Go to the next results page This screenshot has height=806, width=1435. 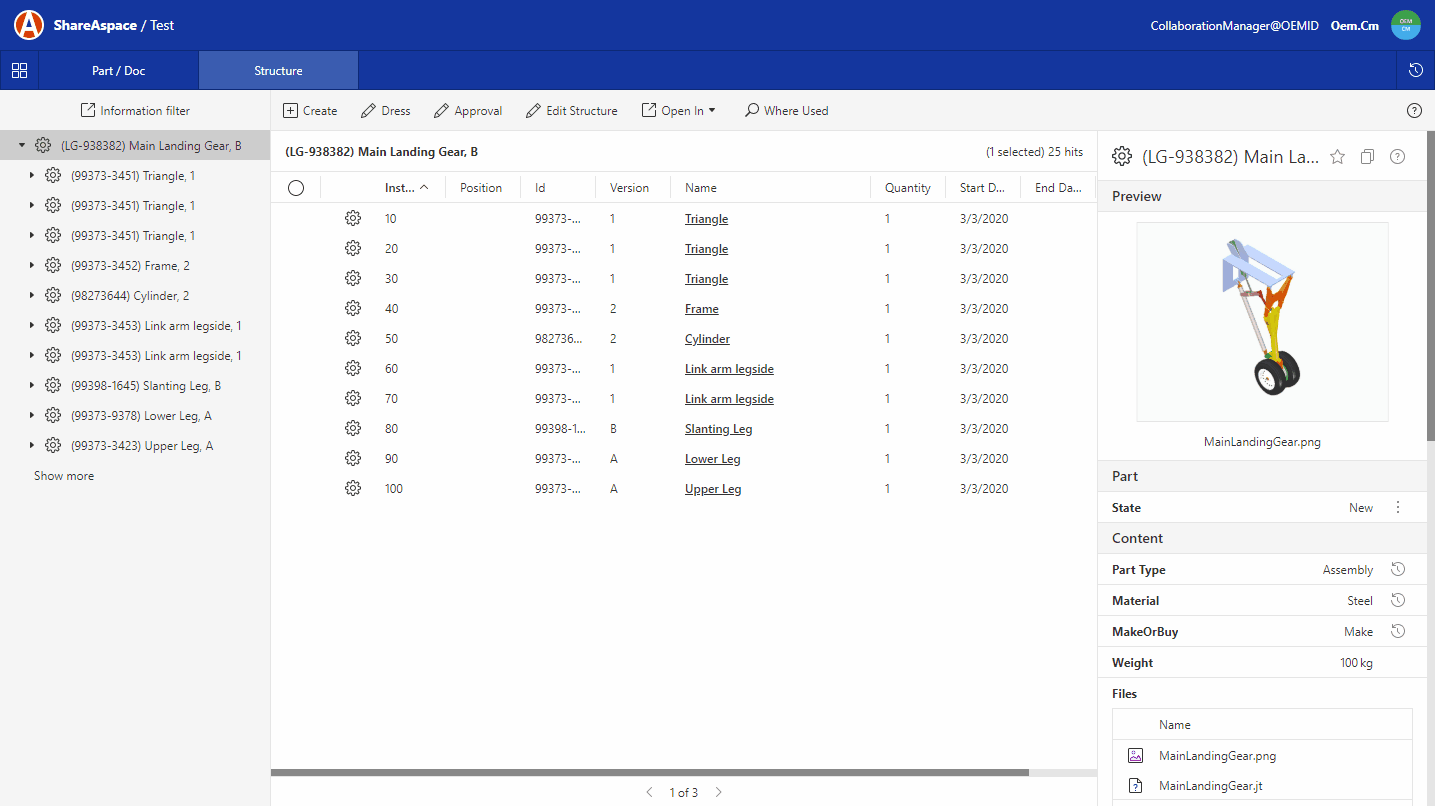tap(718, 791)
